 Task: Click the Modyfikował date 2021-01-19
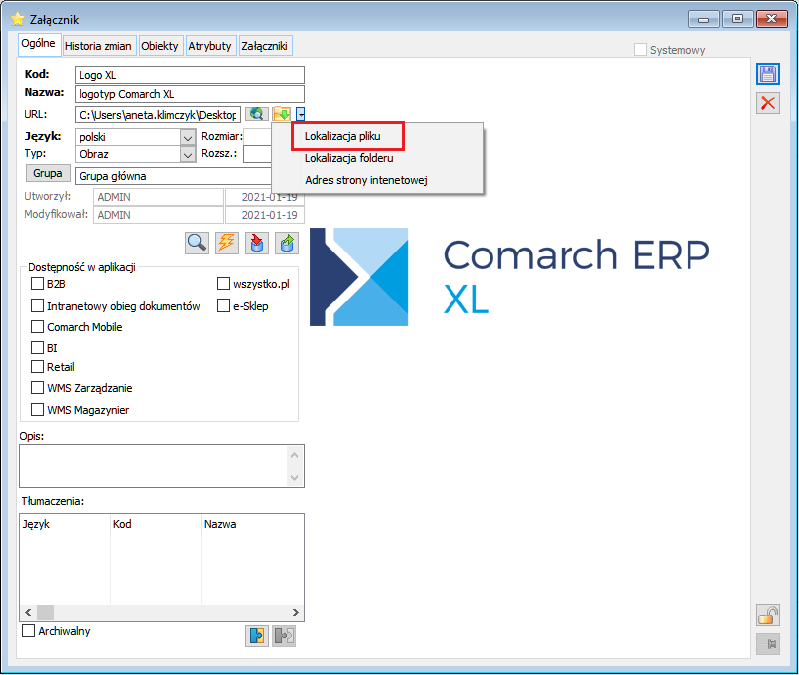[265, 215]
